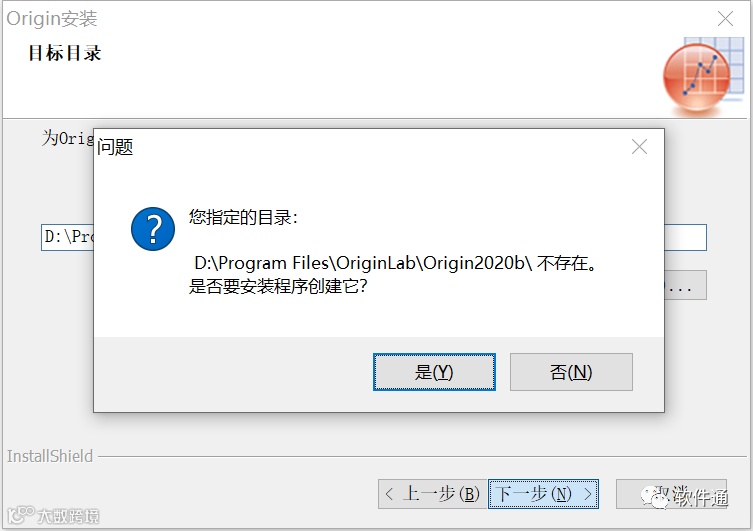753x531 pixels.
Task: Click the D:\Program Files\OriginLab\Origin2020b\ path text
Action: point(363,263)
